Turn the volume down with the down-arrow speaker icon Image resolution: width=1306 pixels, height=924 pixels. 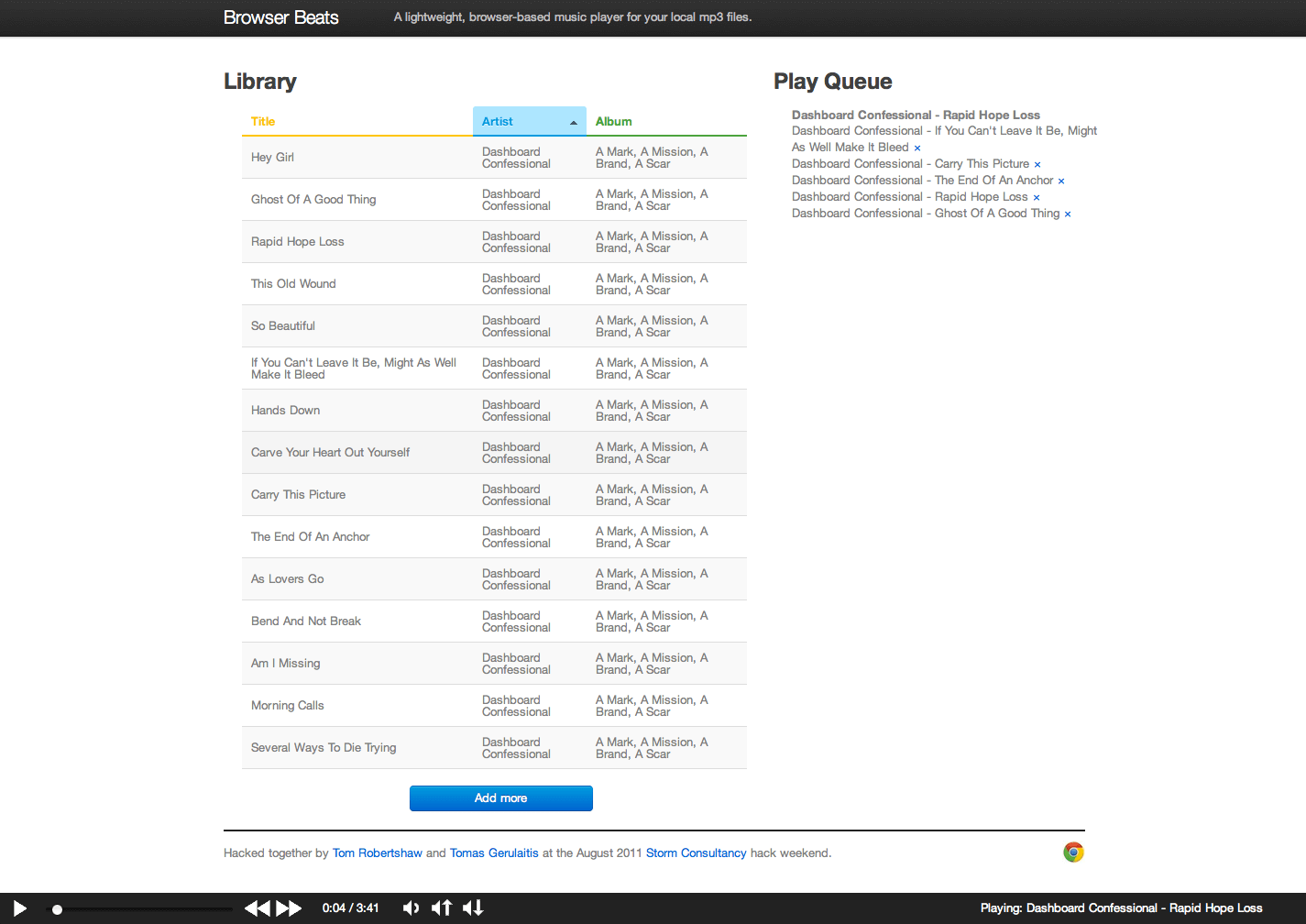473,908
